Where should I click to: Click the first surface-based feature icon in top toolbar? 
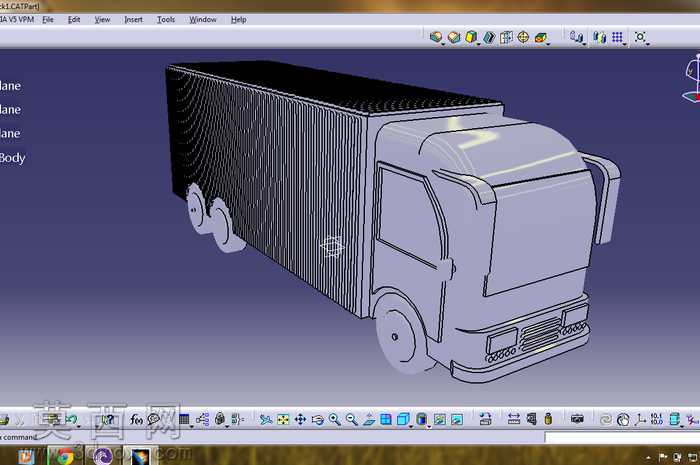pyautogui.click(x=436, y=37)
